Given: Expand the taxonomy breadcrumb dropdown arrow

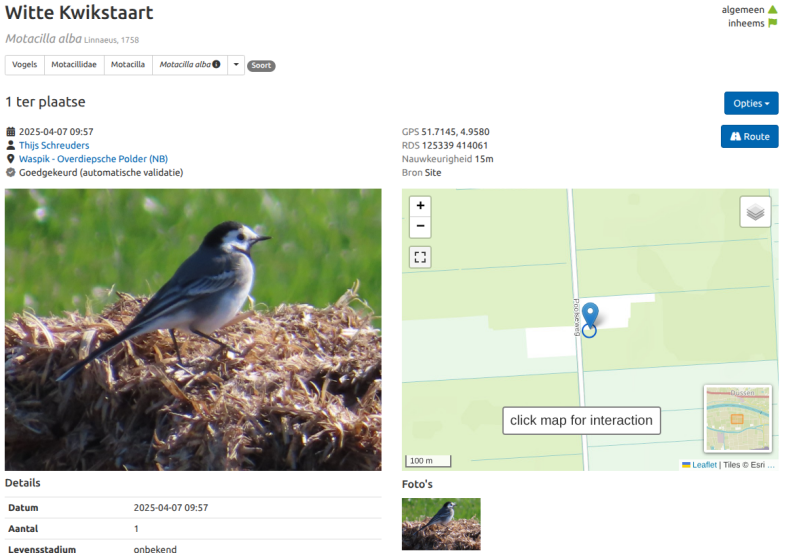Looking at the screenshot, I should tap(236, 65).
